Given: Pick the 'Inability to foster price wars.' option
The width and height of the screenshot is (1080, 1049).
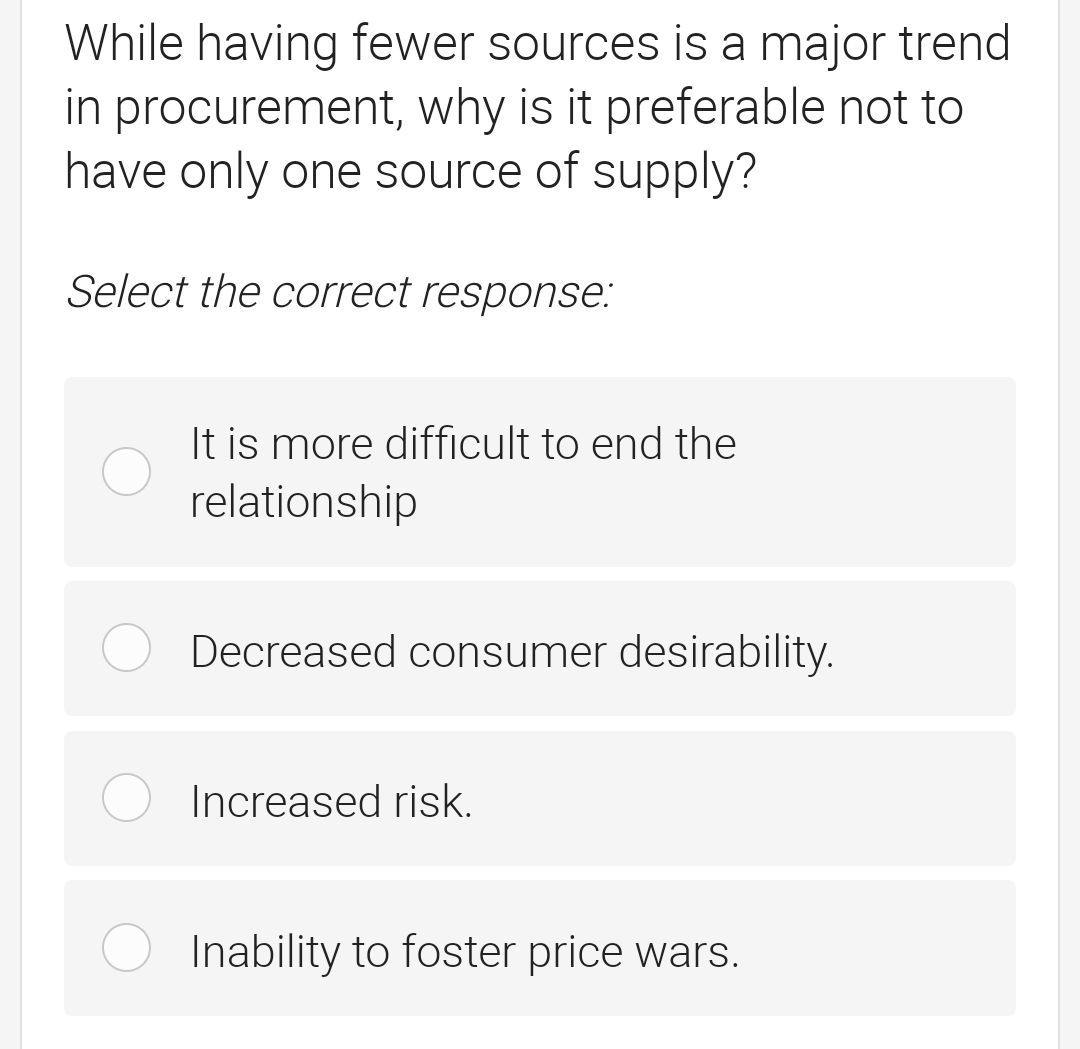Looking at the screenshot, I should click(540, 947).
